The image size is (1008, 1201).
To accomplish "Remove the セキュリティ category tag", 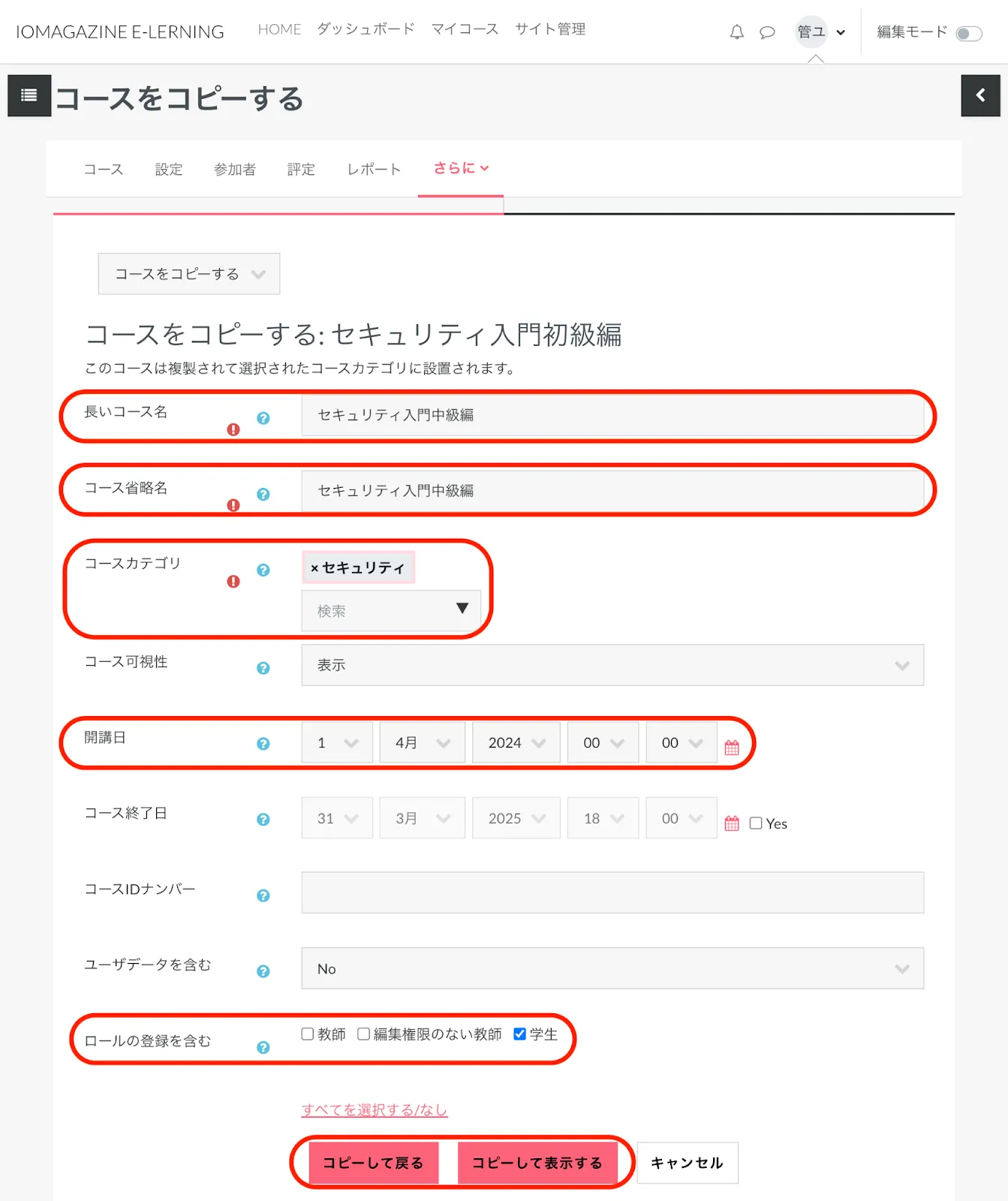I will point(314,568).
